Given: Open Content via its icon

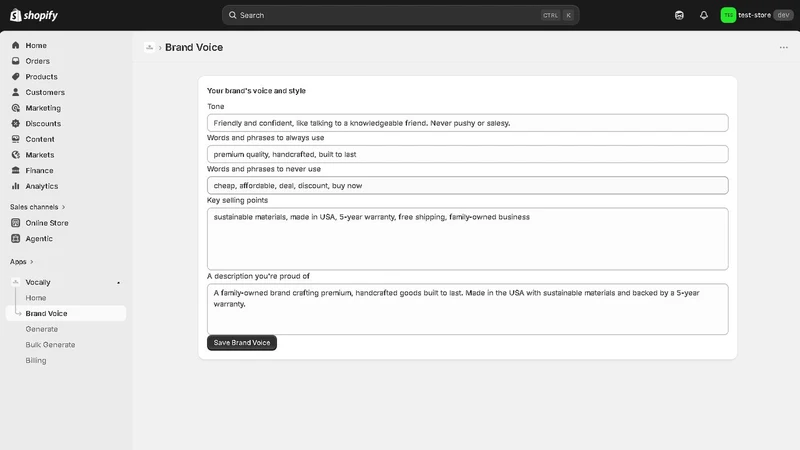Looking at the screenshot, I should pos(15,139).
